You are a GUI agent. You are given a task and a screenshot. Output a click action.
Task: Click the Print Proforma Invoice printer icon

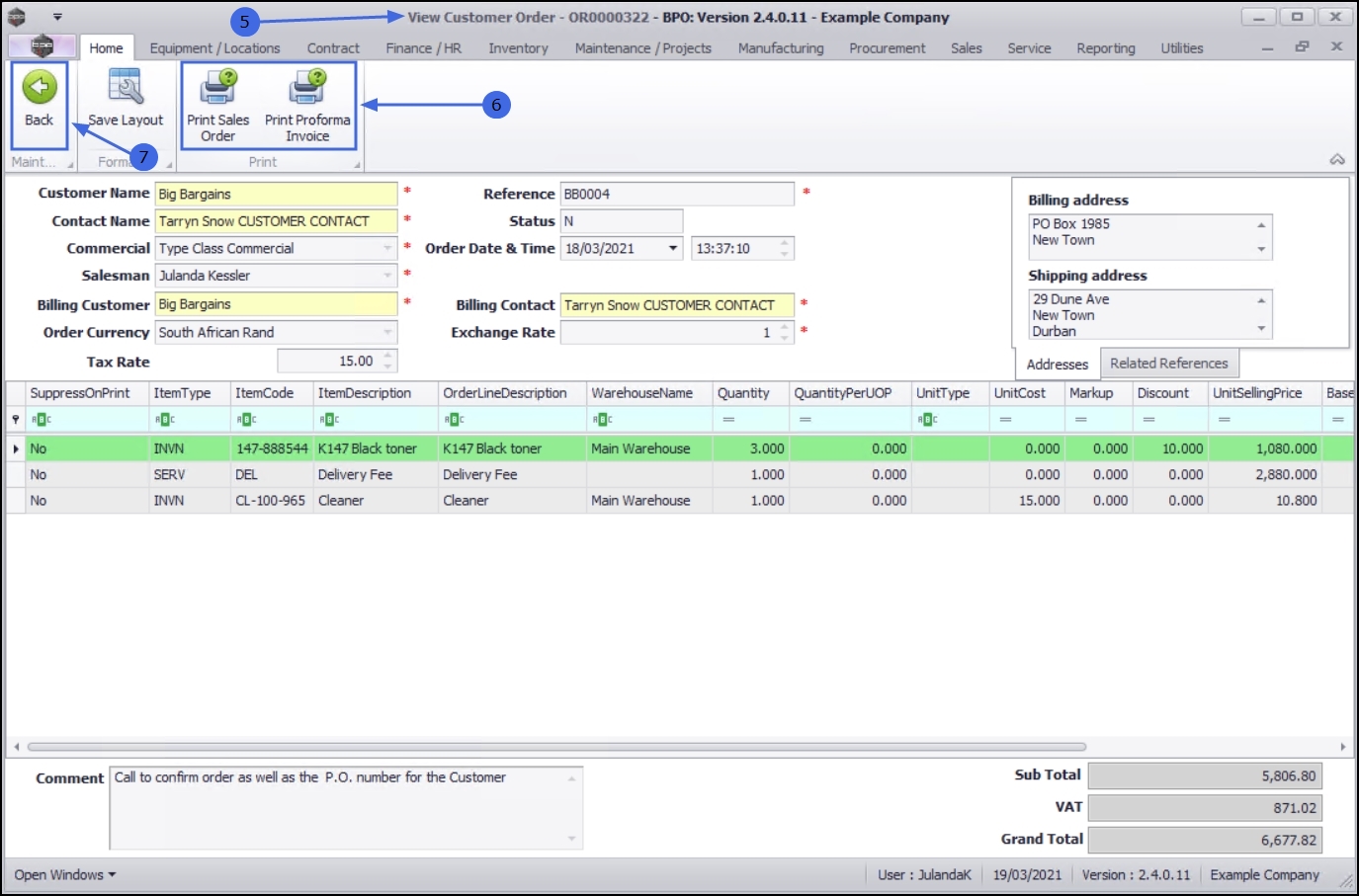point(307,87)
